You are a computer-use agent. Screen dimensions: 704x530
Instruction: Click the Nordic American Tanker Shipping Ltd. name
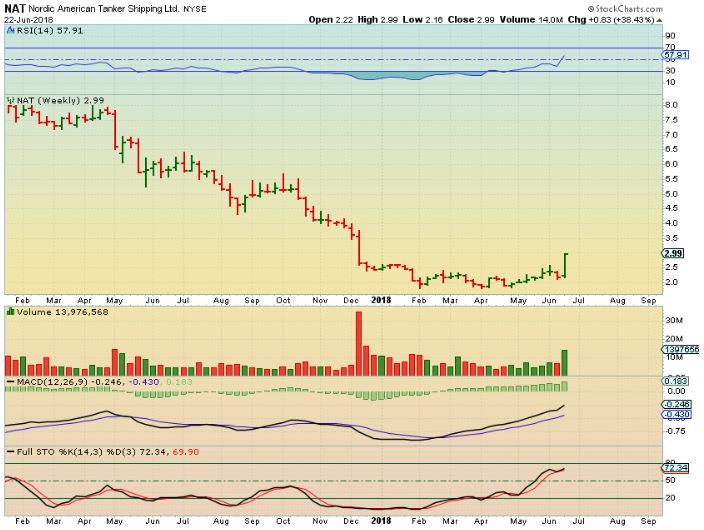[104, 9]
